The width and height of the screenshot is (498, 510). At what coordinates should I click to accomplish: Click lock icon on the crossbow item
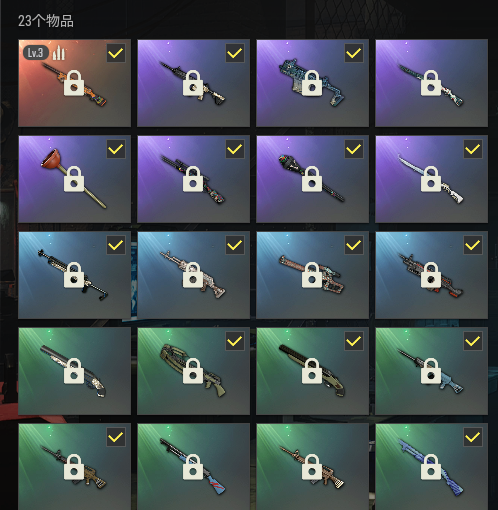click(193, 371)
